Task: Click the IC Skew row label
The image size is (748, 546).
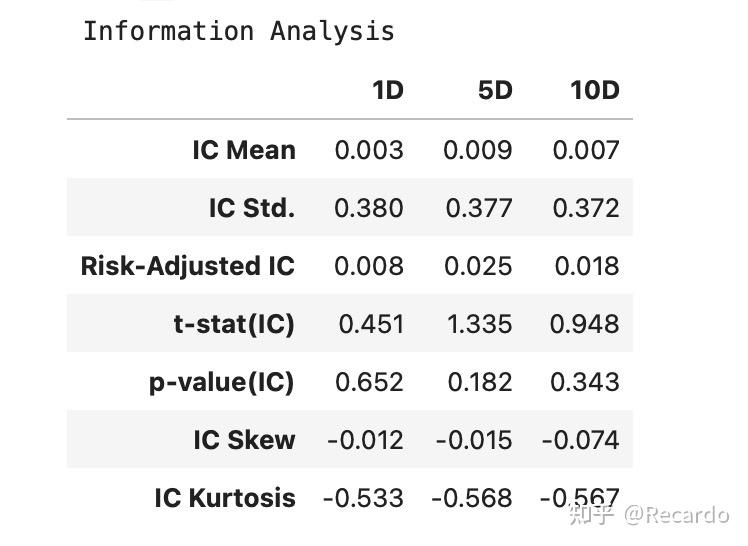Action: coord(245,440)
